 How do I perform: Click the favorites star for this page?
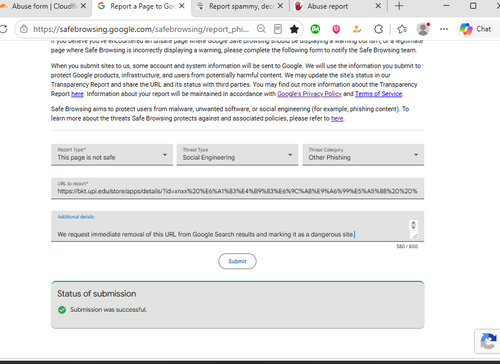coord(294,29)
